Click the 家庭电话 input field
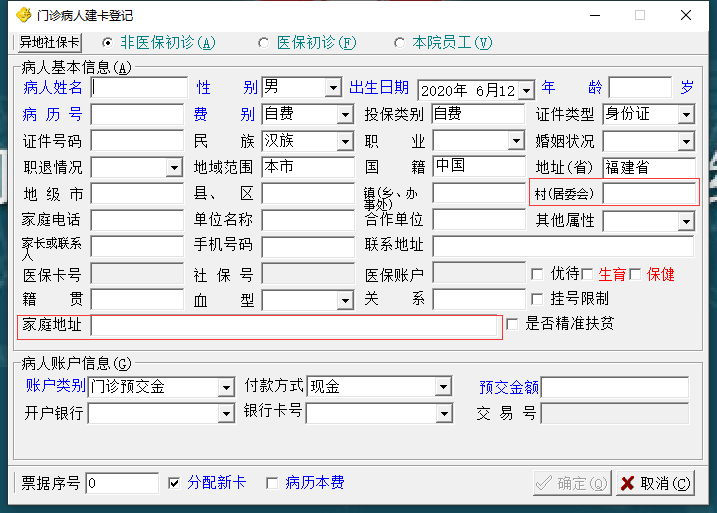This screenshot has height=513, width=717. click(137, 220)
